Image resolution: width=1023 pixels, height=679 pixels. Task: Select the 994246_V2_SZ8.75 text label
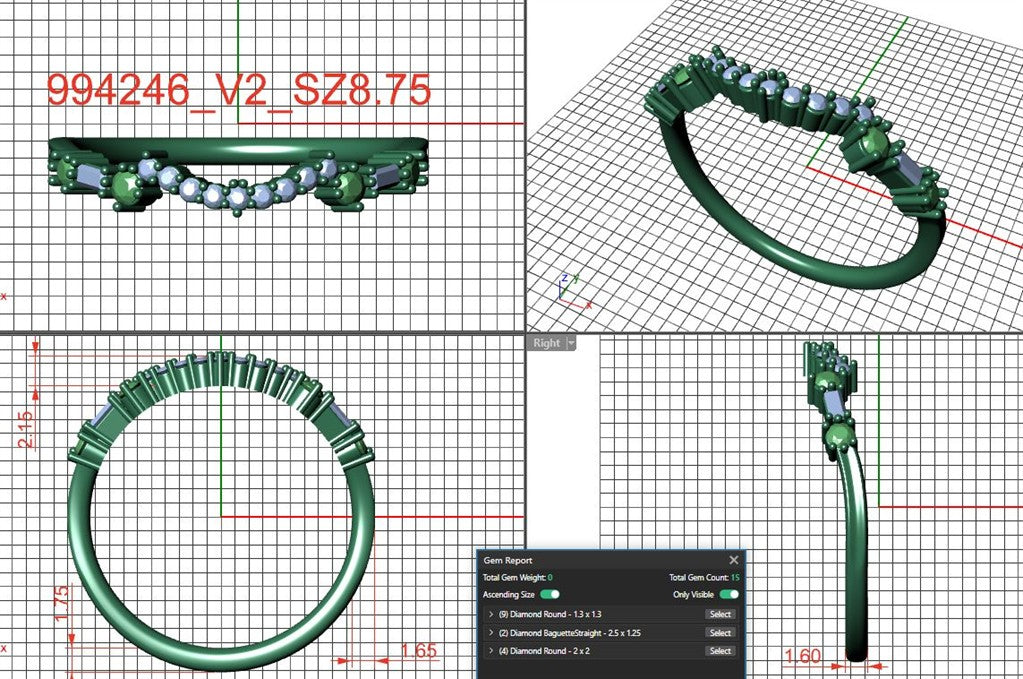point(239,89)
